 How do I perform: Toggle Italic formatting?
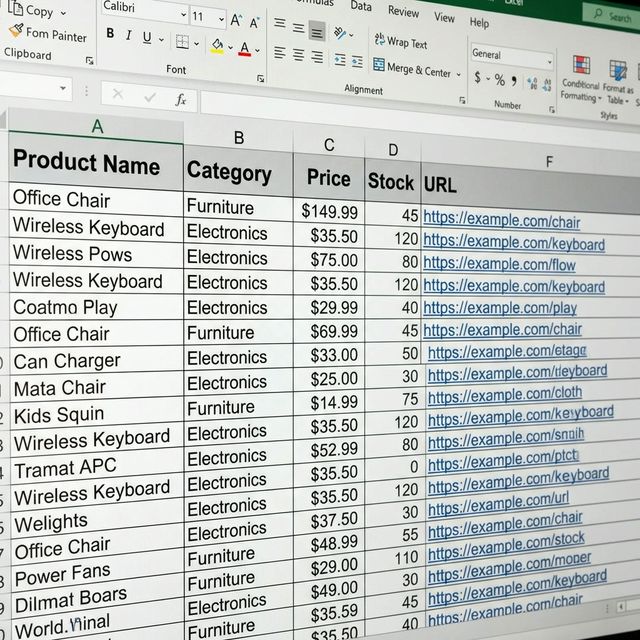pos(129,36)
